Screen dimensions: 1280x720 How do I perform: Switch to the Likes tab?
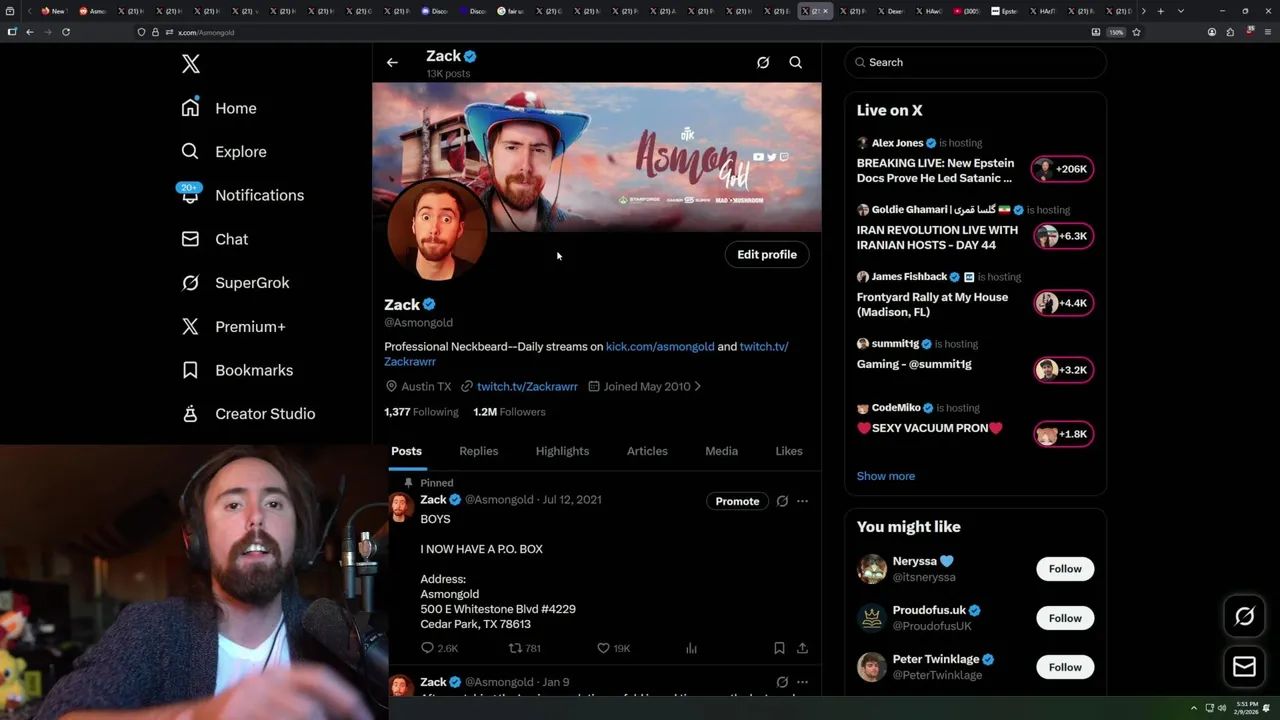click(789, 451)
